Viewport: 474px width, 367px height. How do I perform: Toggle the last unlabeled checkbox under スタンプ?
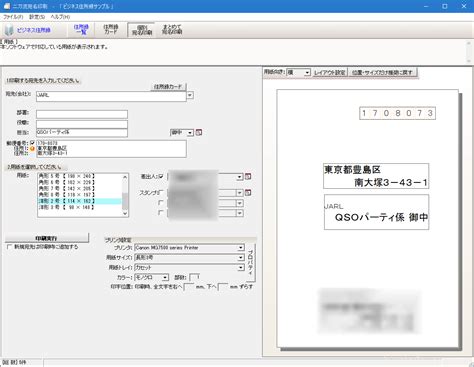(x=161, y=212)
